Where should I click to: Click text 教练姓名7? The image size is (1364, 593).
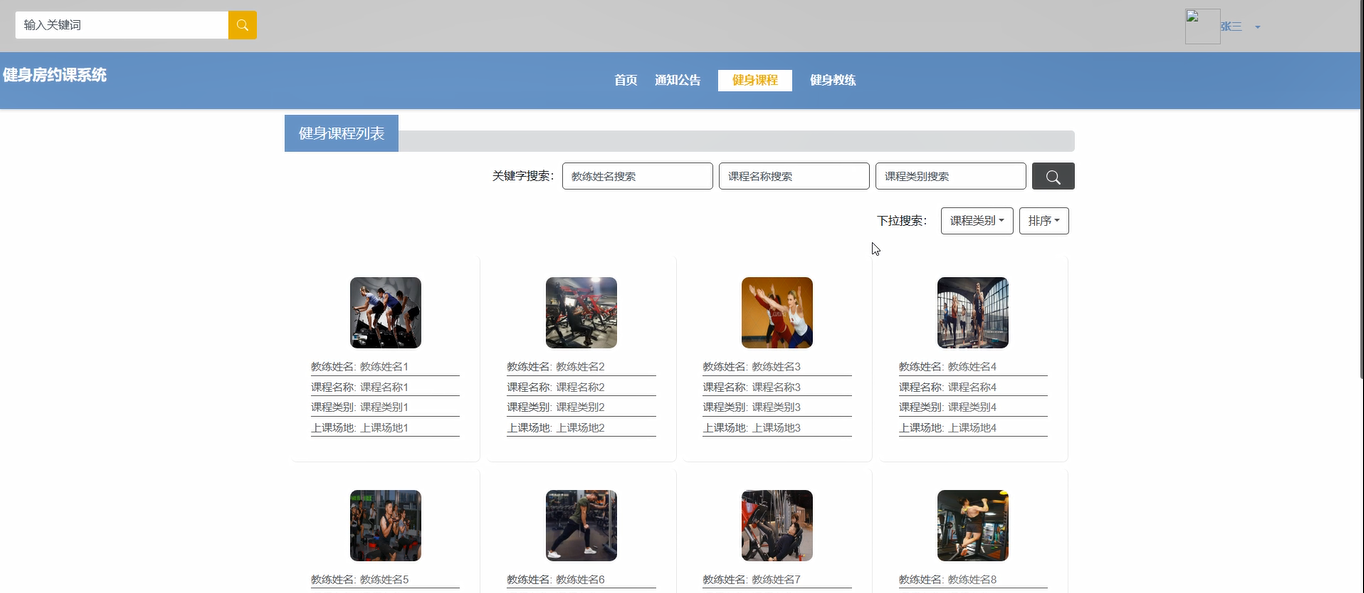point(776,580)
